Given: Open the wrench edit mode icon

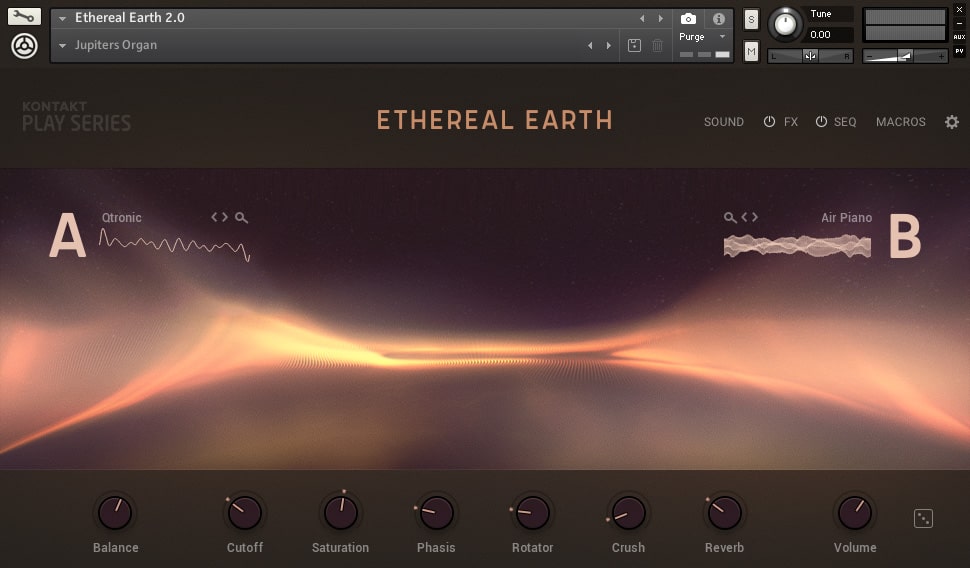Looking at the screenshot, I should click(24, 16).
